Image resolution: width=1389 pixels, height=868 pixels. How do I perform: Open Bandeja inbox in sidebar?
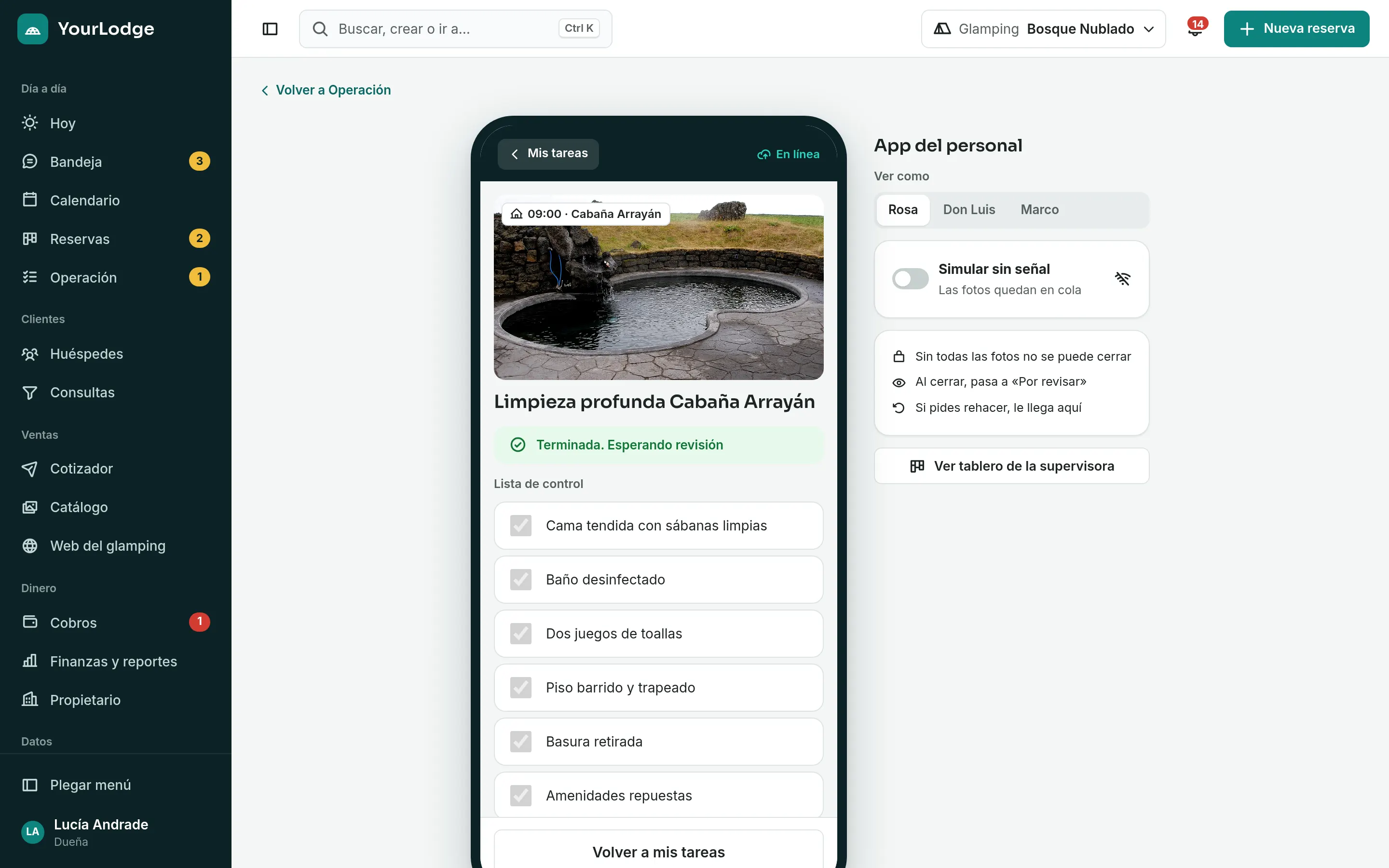(x=115, y=162)
